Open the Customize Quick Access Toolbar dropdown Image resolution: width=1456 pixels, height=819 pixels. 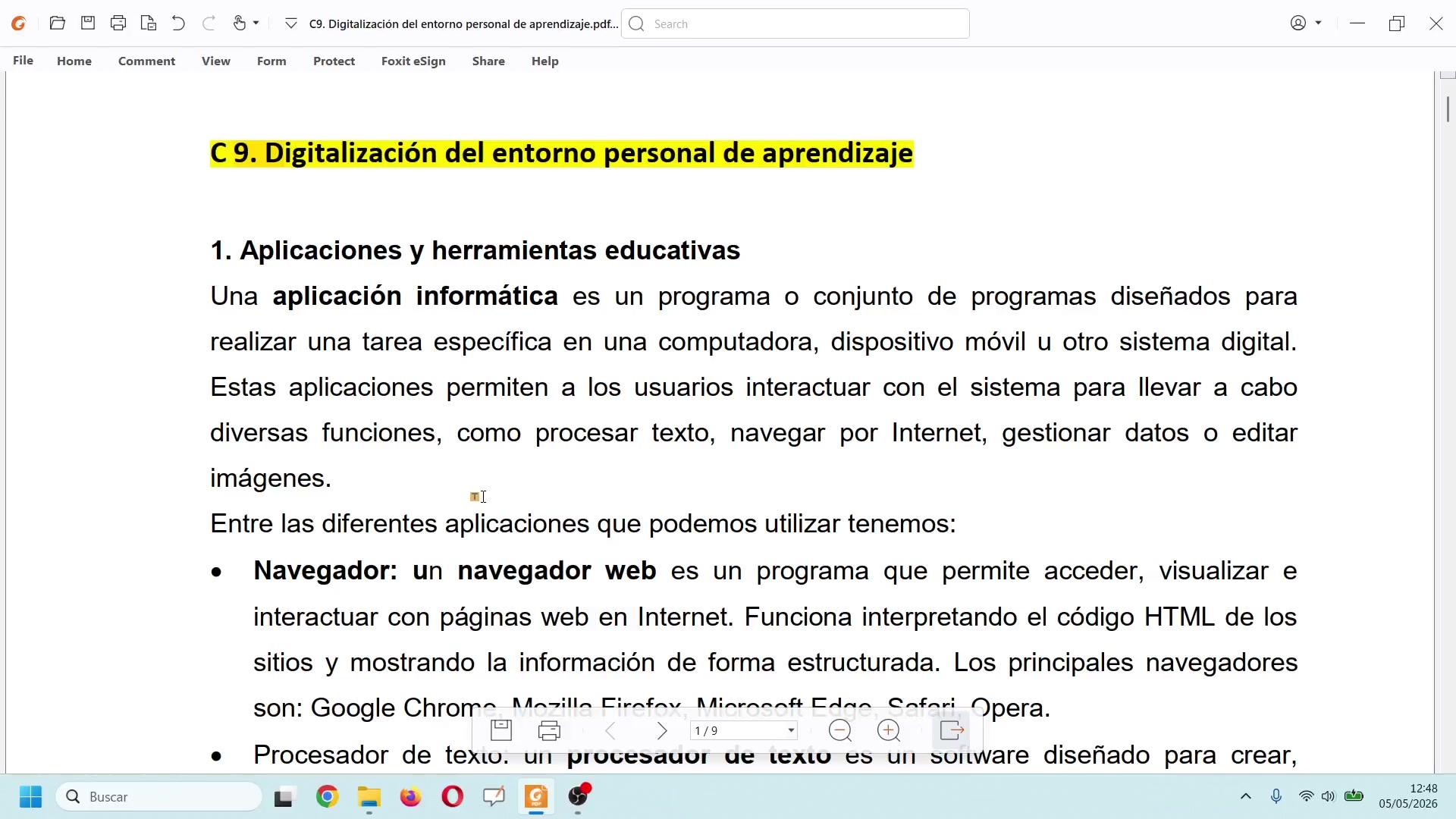pos(290,24)
